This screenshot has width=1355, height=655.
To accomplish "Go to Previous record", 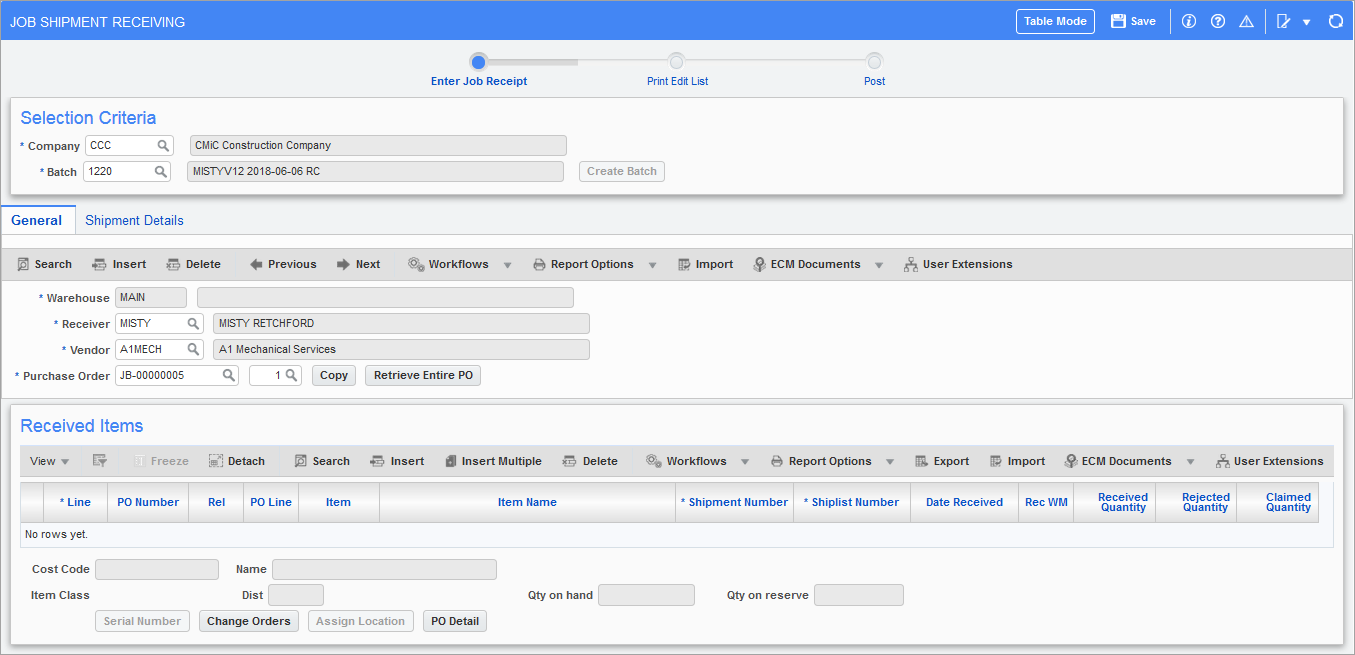I will click(x=283, y=264).
